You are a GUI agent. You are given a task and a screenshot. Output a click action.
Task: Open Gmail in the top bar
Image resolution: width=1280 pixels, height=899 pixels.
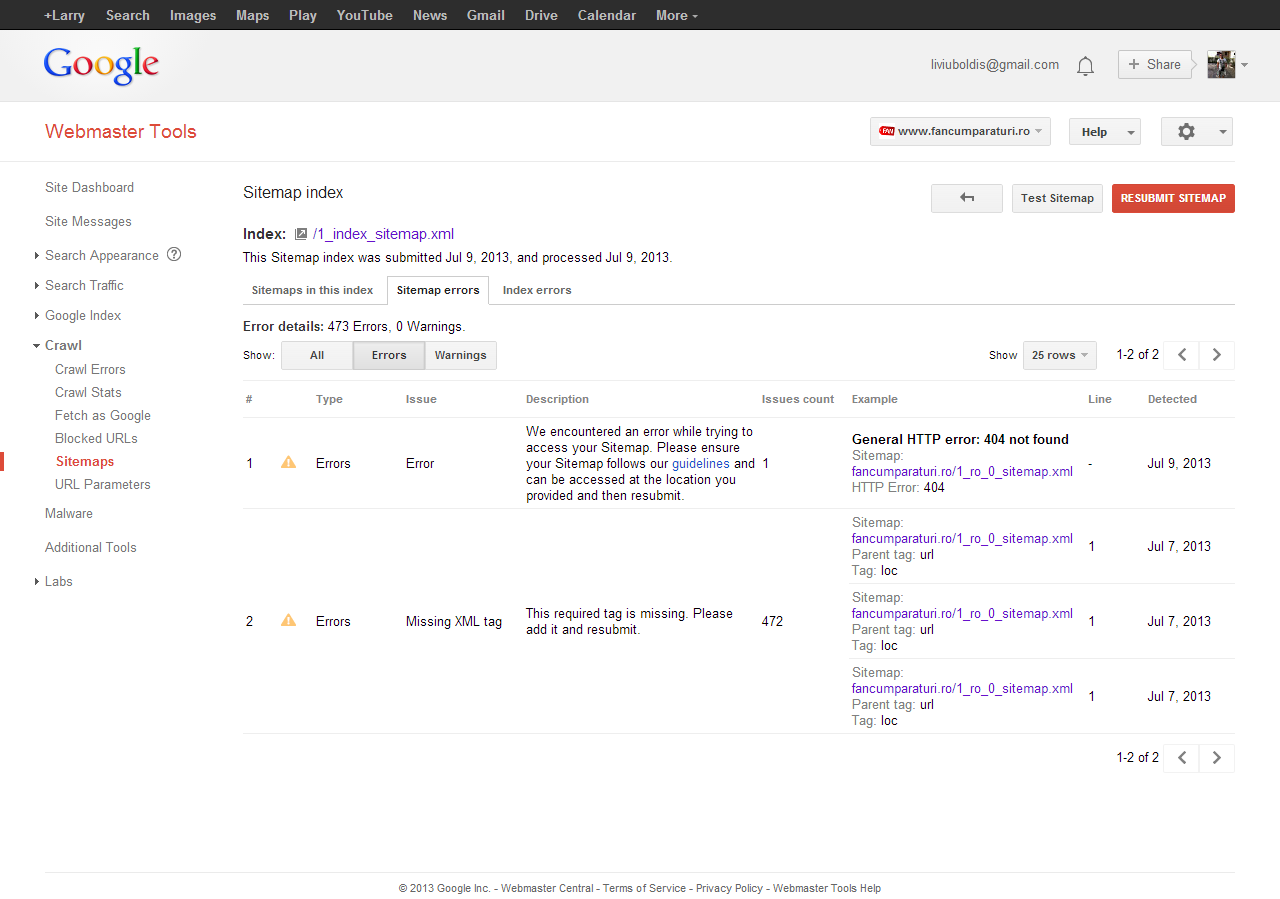point(486,15)
